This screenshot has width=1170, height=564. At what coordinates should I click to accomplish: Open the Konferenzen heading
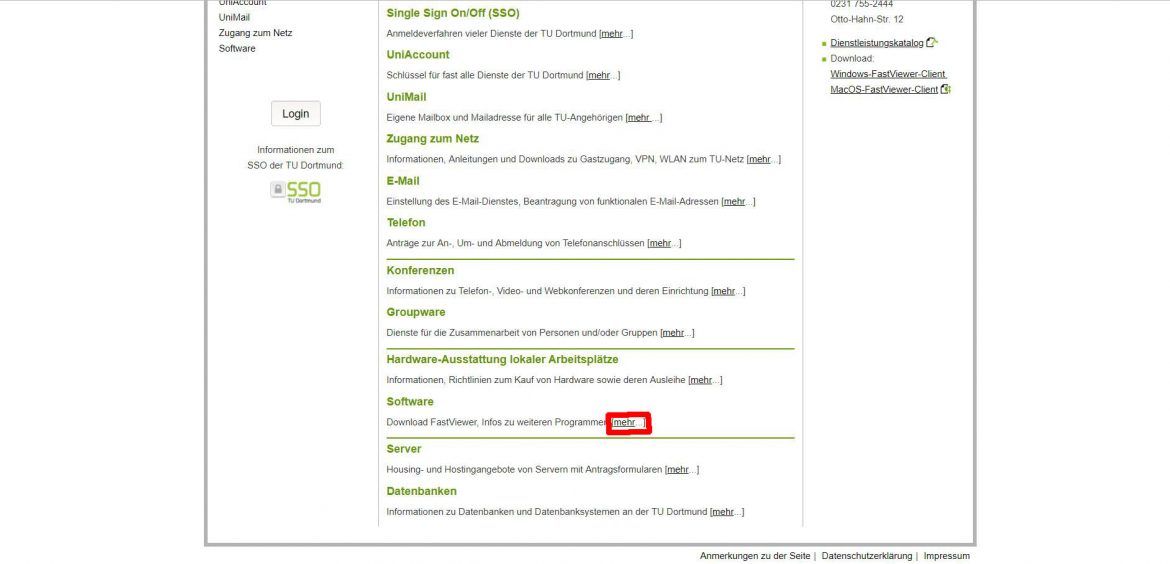click(x=420, y=270)
